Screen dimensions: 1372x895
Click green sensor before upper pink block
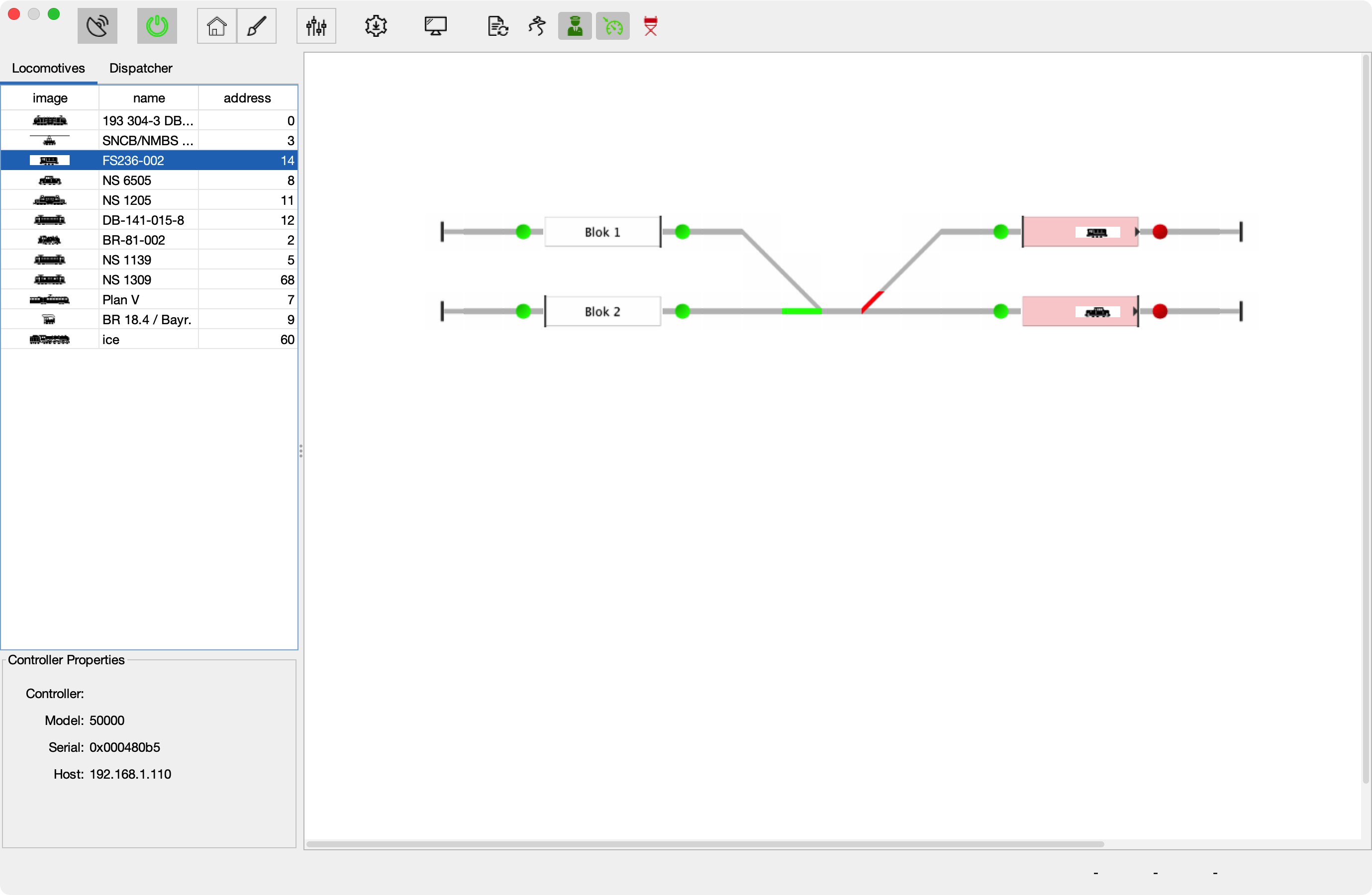tap(1001, 232)
